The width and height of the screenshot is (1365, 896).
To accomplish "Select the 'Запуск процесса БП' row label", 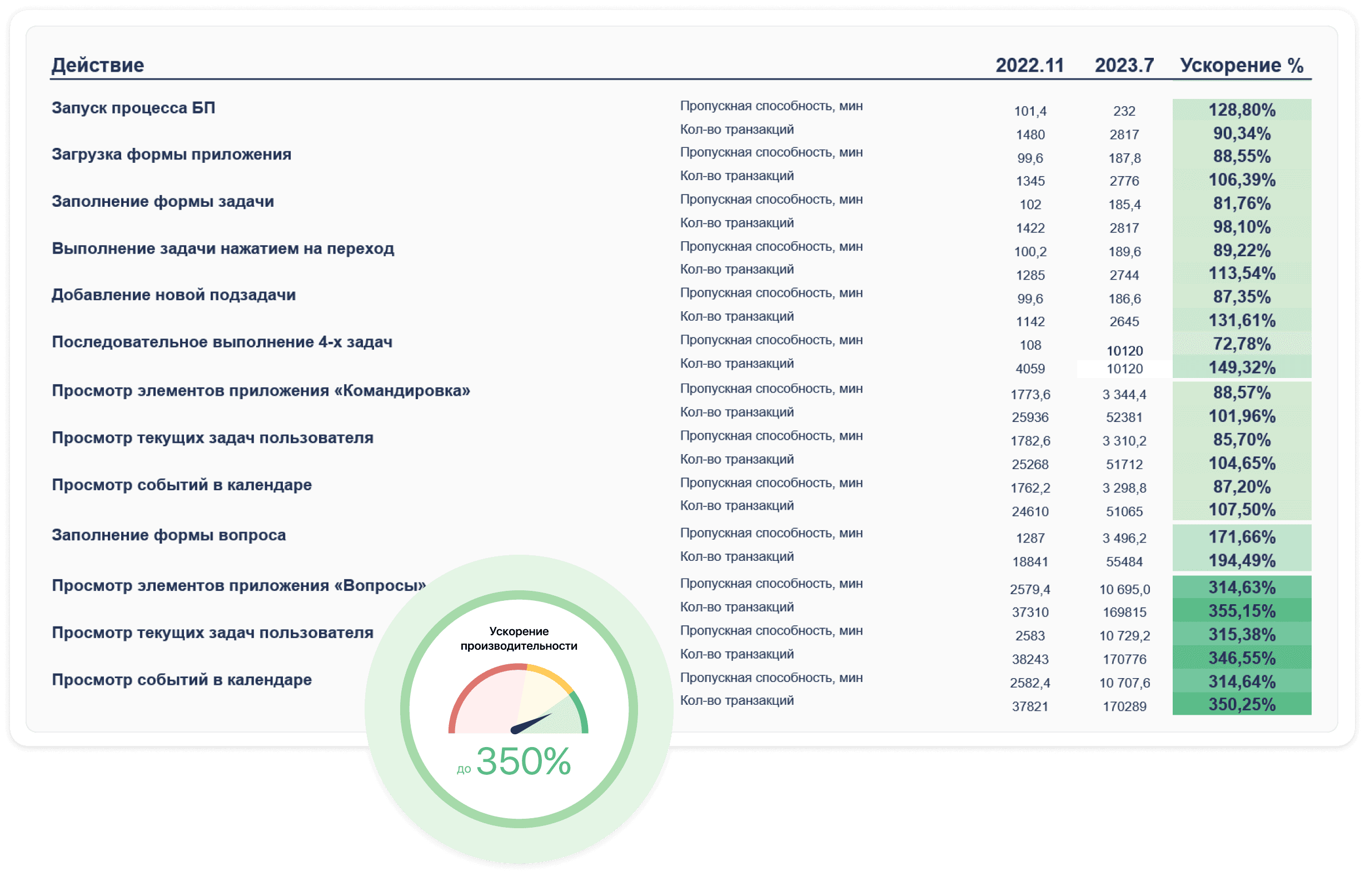I will click(x=133, y=108).
